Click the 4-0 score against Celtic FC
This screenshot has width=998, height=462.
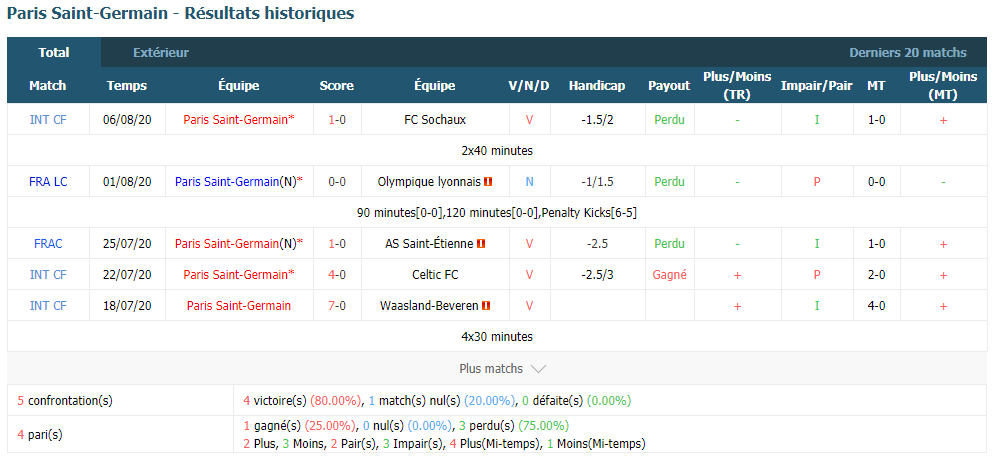(x=337, y=275)
